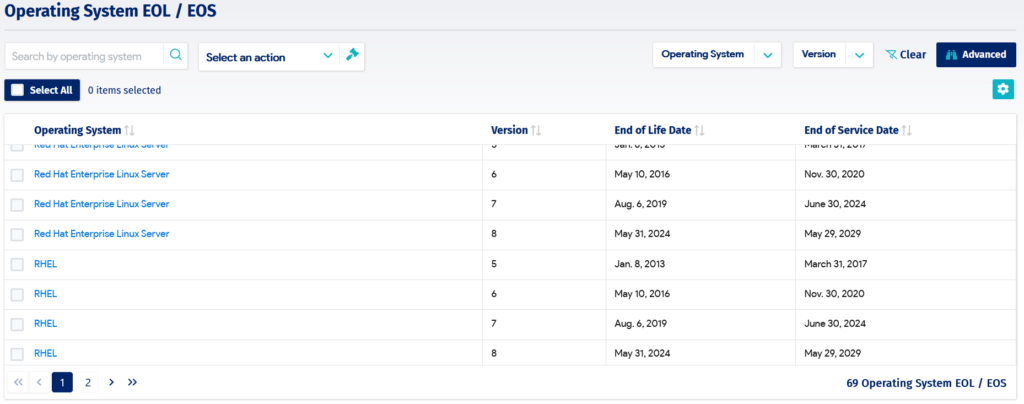
Task: Check Red Hat Enterprise Linux Server version 8 row
Action: (x=18, y=234)
